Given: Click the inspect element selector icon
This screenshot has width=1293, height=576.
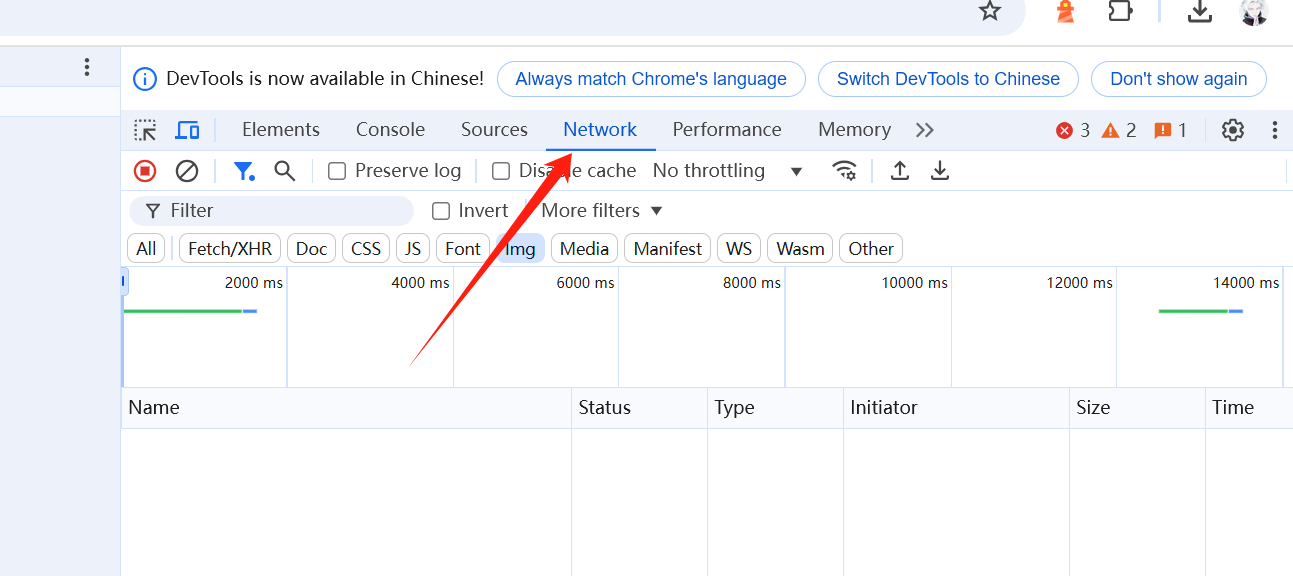Looking at the screenshot, I should [x=146, y=130].
